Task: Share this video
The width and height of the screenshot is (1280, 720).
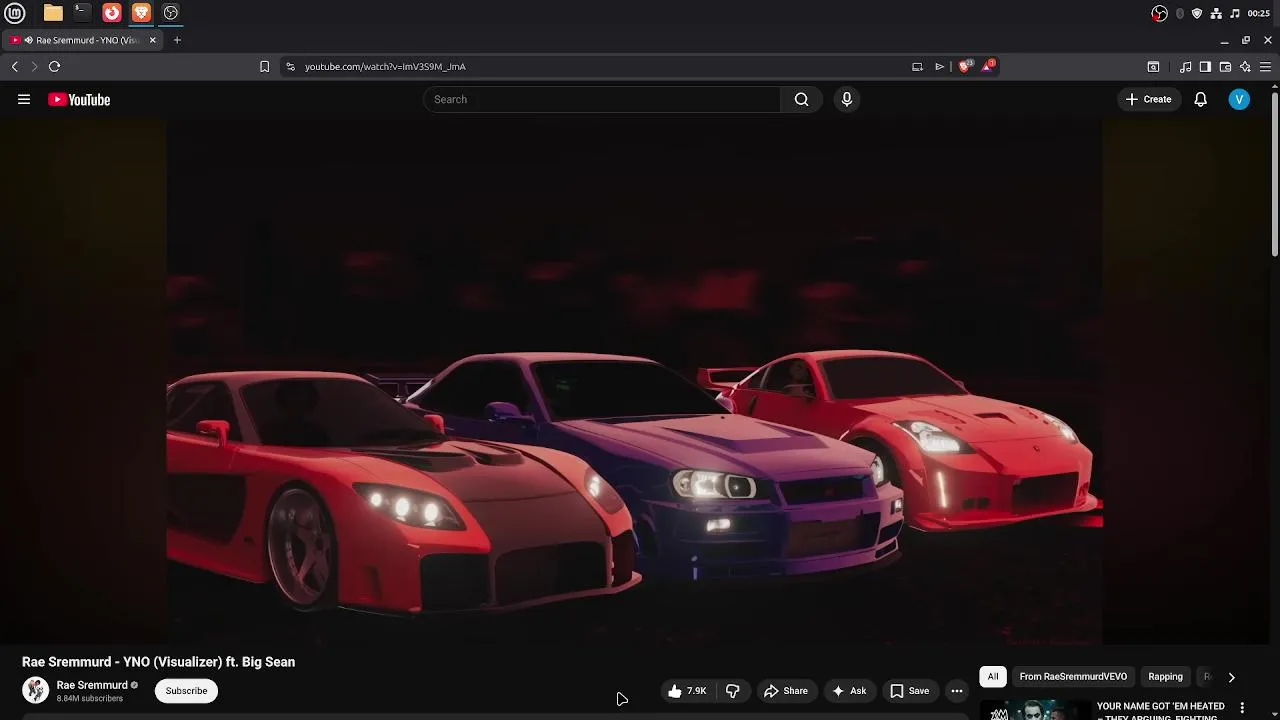Action: tap(786, 691)
